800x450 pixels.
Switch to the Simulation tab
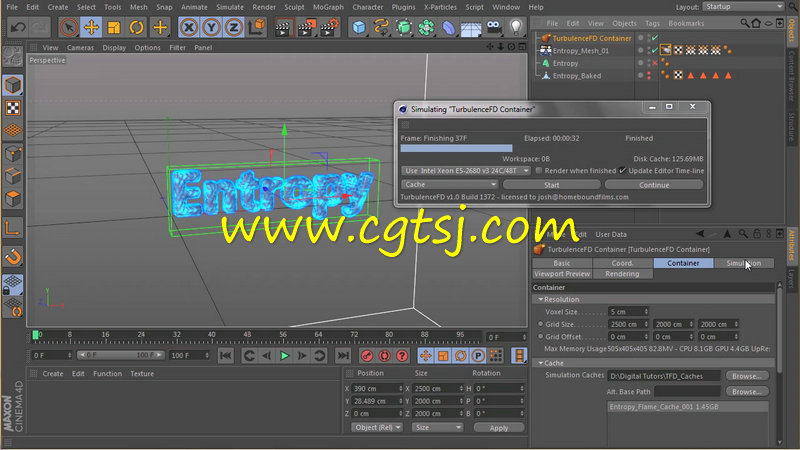743,263
